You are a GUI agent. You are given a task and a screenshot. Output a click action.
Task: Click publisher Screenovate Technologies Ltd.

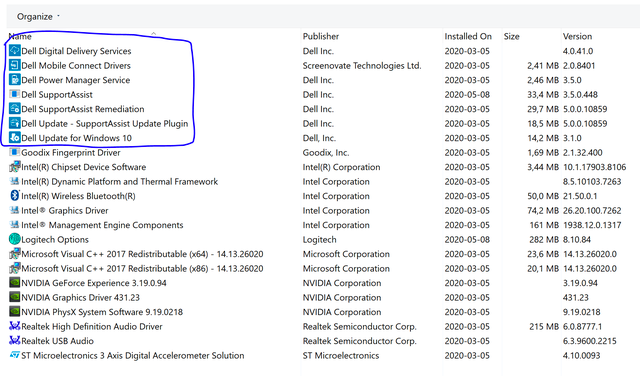click(362, 66)
